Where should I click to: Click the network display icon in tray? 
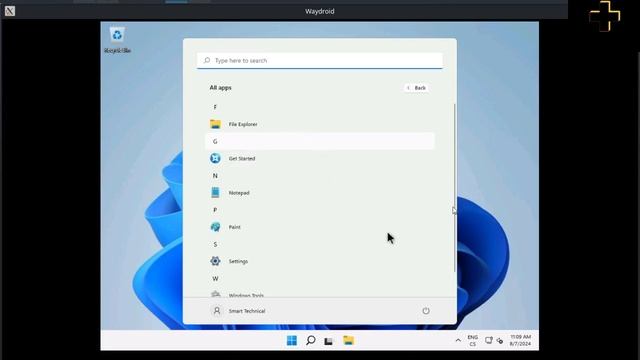[x=489, y=340]
